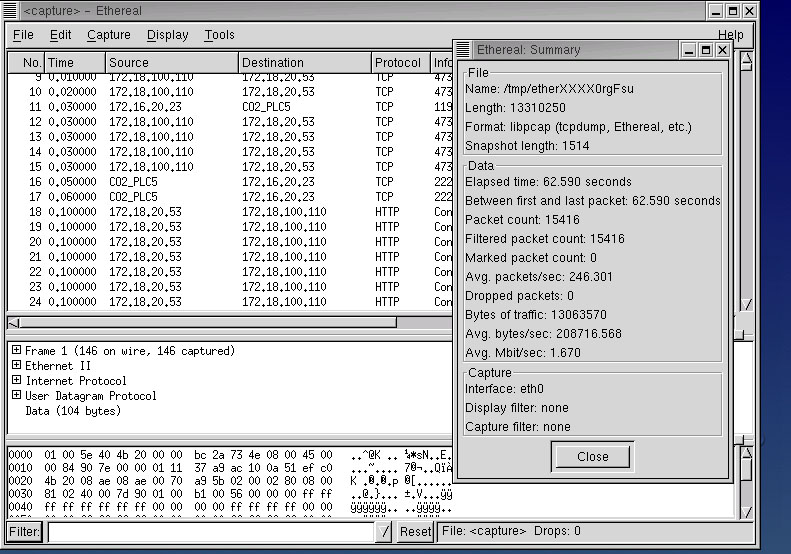Open the Help menu
Screen dimensions: 791x554
coord(730,35)
